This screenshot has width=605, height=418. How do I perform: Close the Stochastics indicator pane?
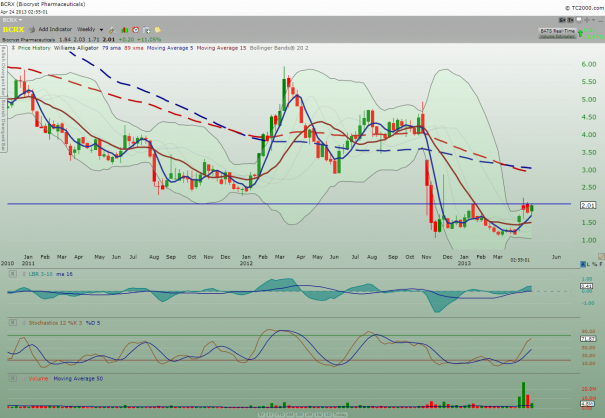click(x=12, y=322)
